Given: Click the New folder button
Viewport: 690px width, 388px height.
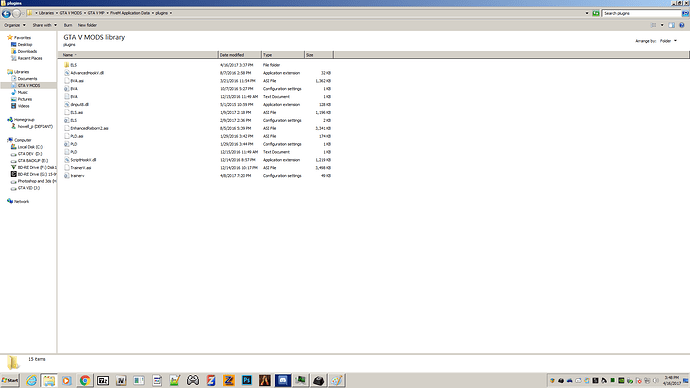Looking at the screenshot, I should pos(87,25).
